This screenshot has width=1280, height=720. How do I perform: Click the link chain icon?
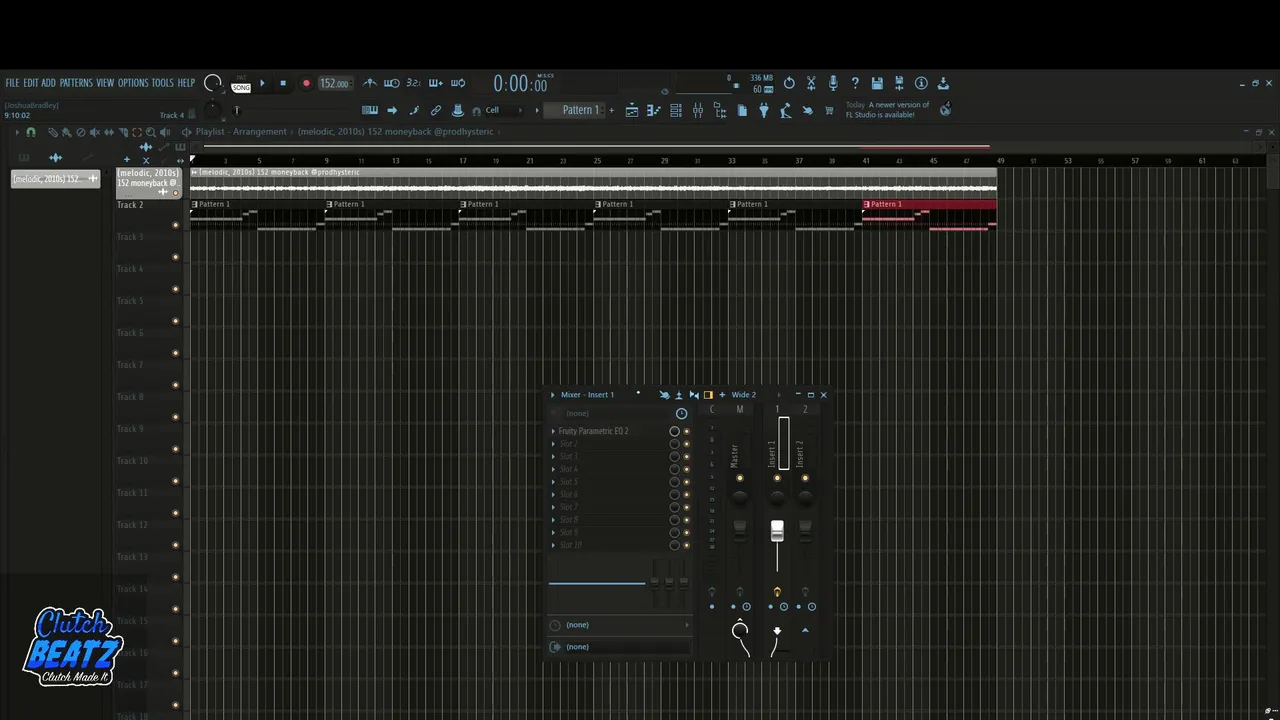coord(436,110)
